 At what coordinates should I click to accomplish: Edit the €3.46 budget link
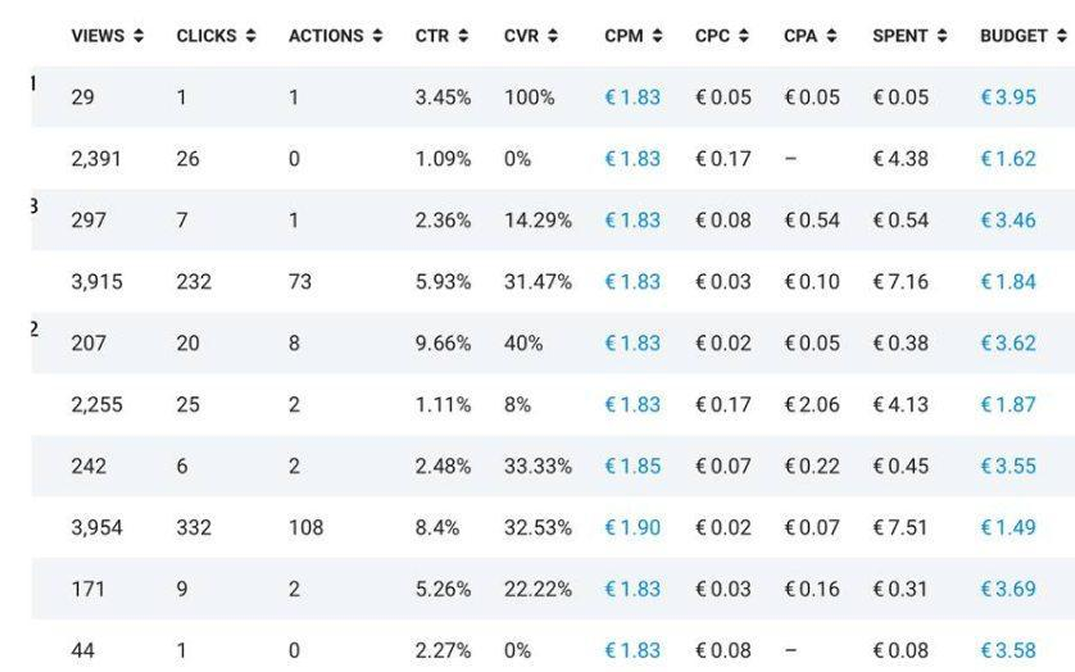(1007, 220)
